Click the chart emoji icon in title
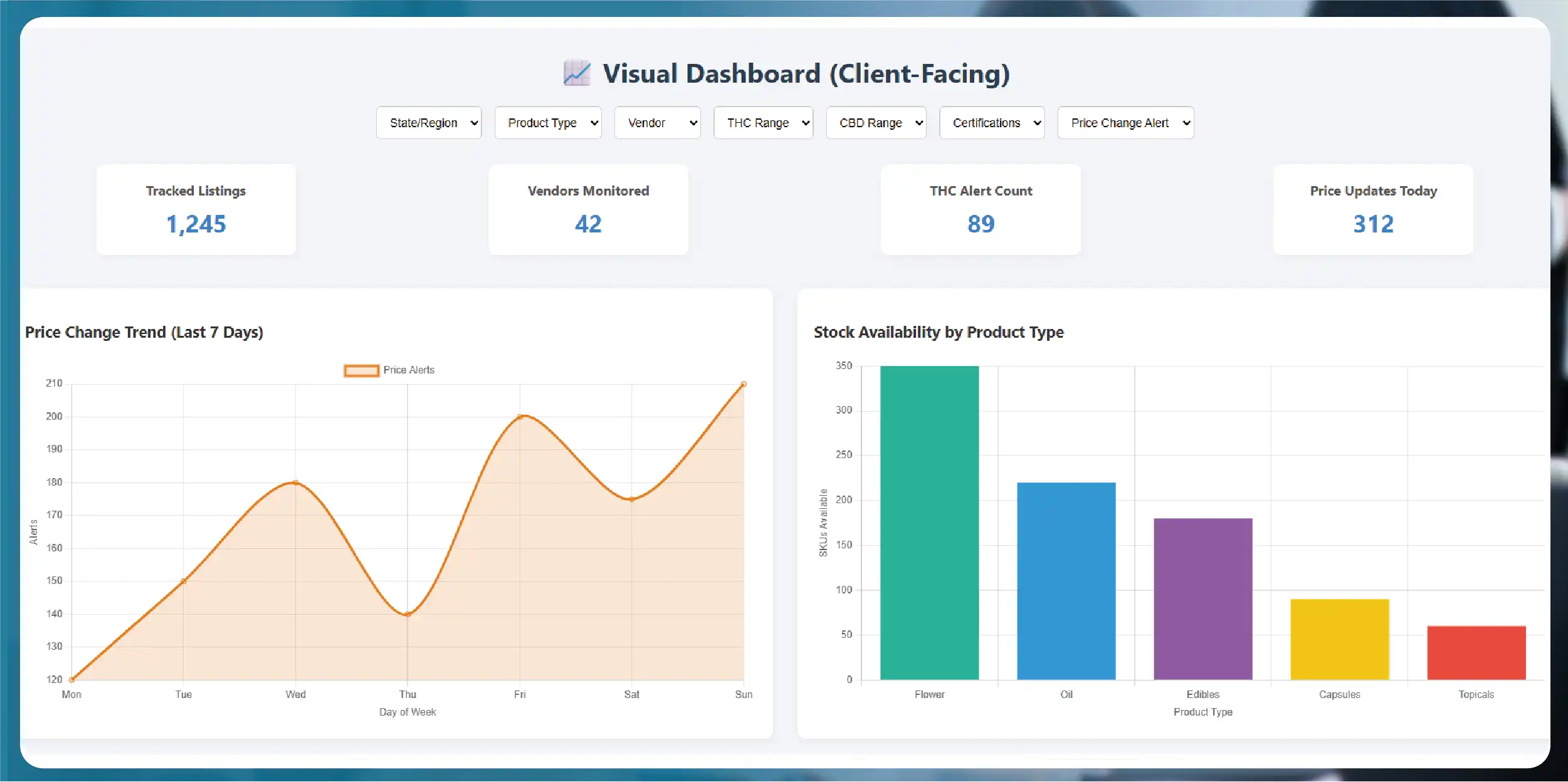 coord(576,73)
